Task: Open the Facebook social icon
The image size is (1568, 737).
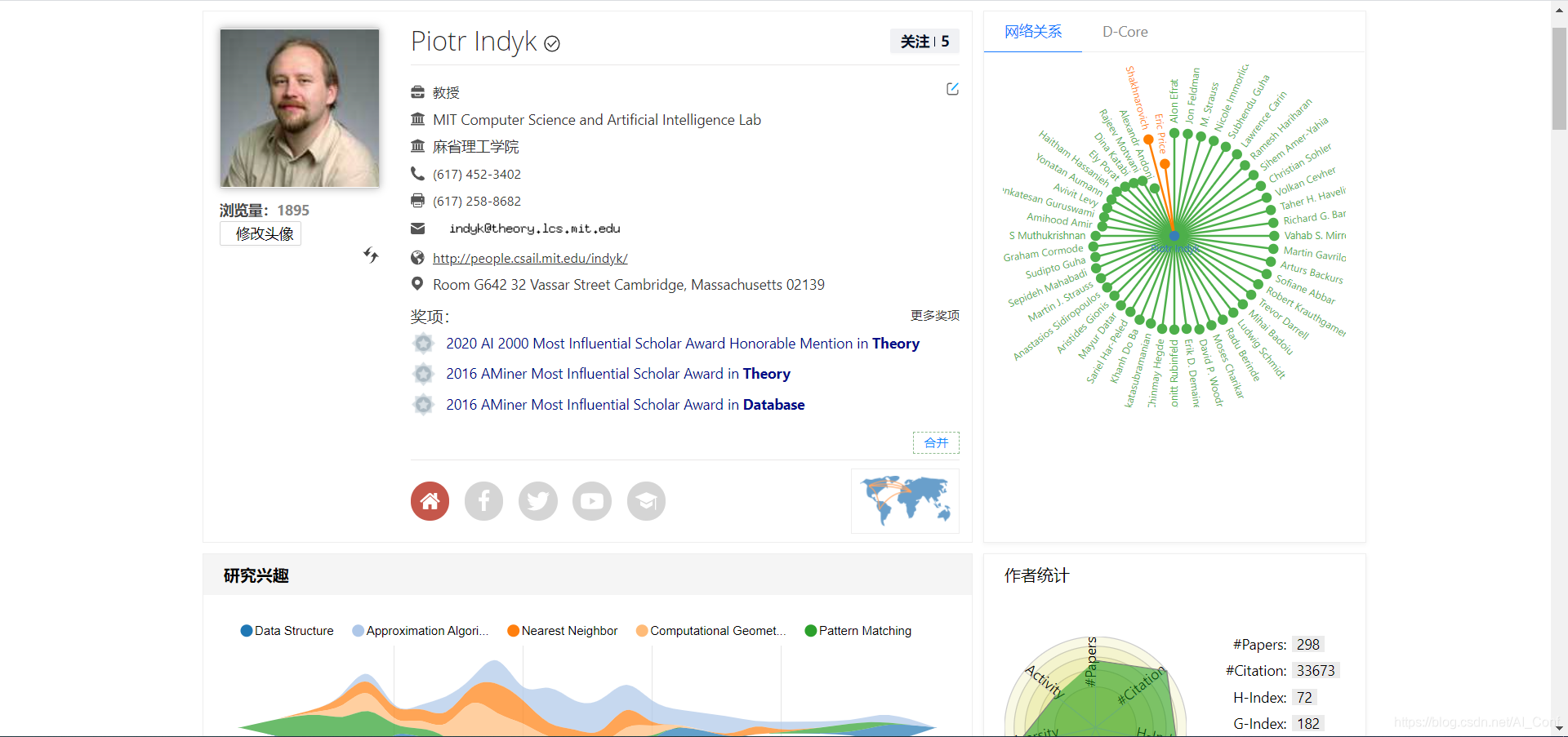Action: coord(483,501)
